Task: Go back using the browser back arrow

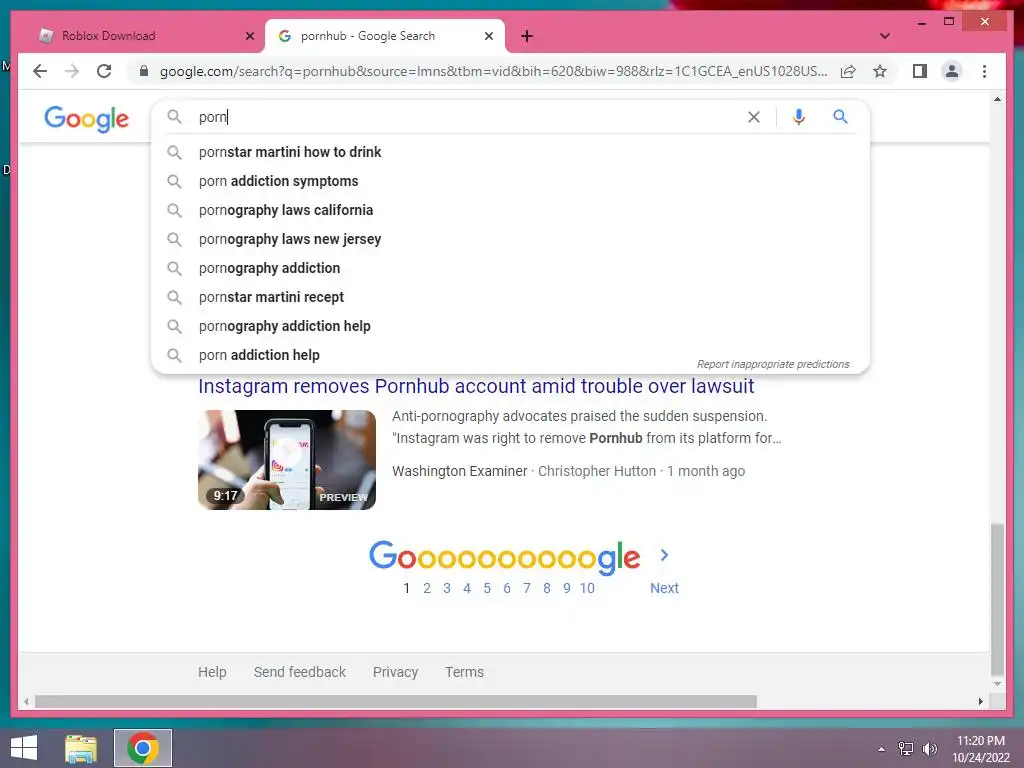Action: click(40, 71)
